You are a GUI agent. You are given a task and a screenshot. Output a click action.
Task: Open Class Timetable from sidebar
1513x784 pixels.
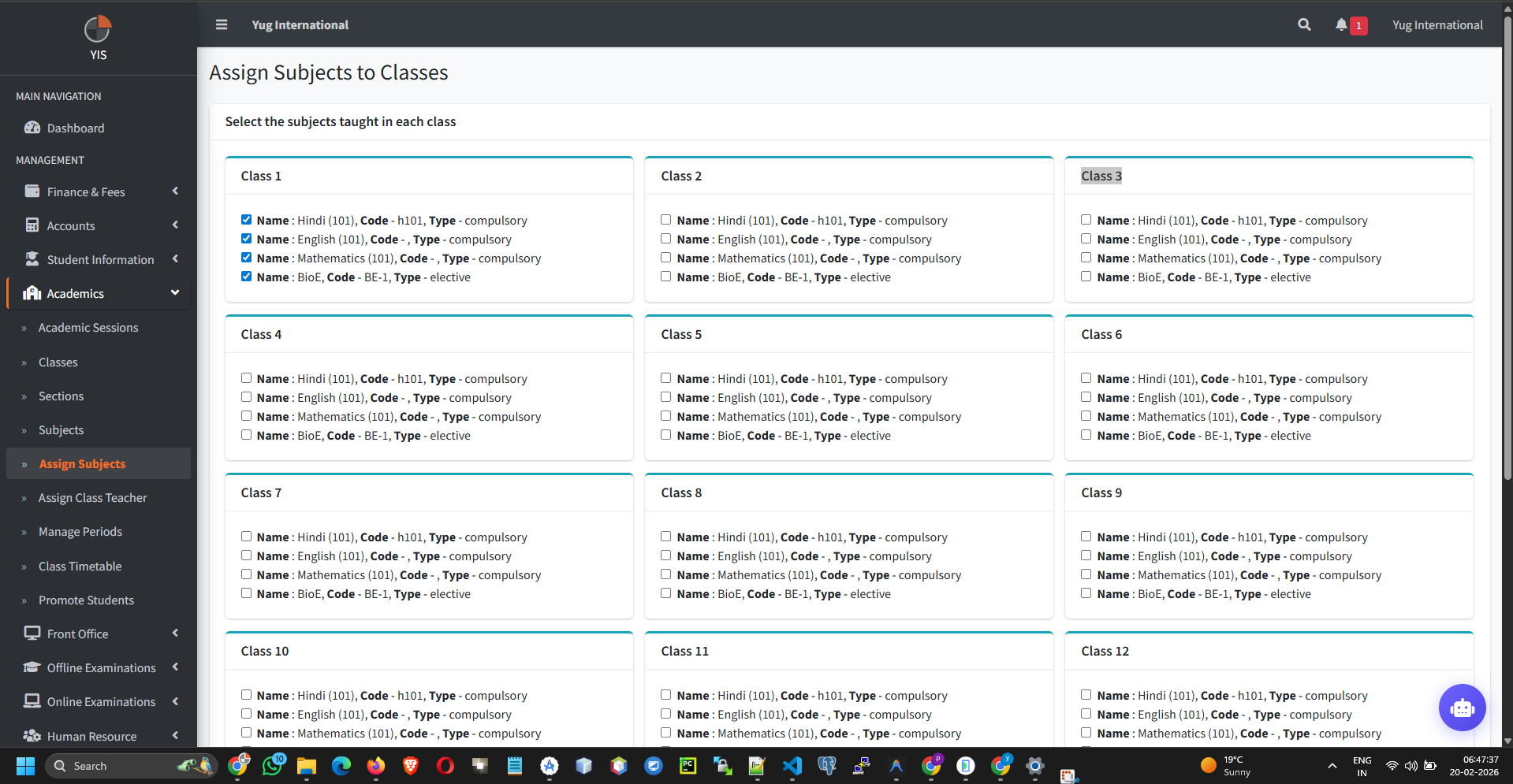(80, 566)
